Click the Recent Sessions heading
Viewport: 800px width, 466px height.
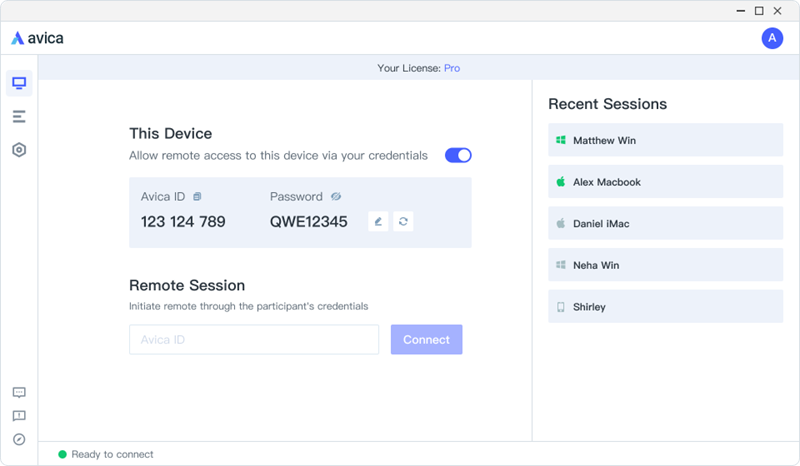point(608,104)
